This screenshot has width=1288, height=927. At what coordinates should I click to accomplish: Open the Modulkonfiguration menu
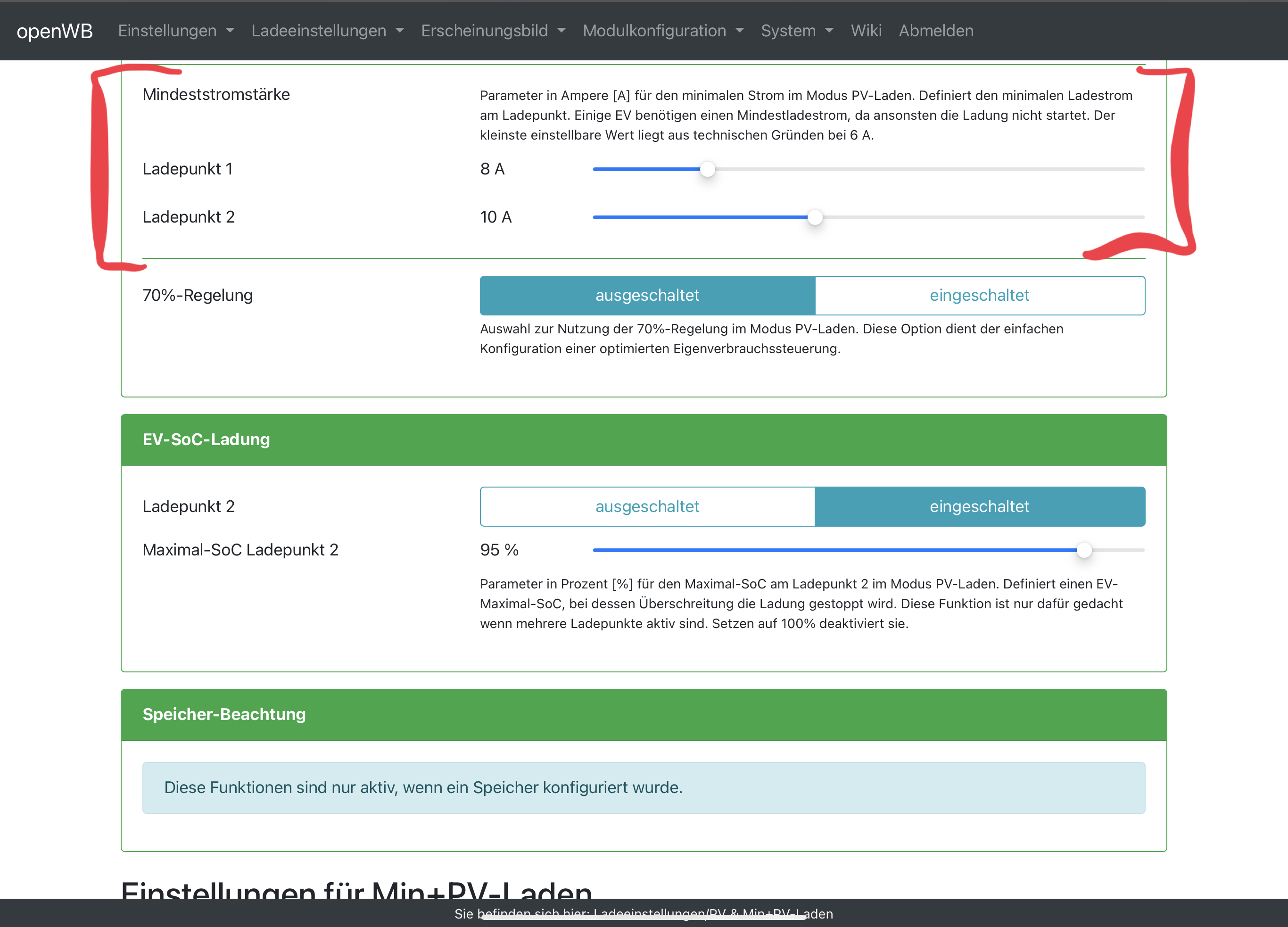(663, 31)
